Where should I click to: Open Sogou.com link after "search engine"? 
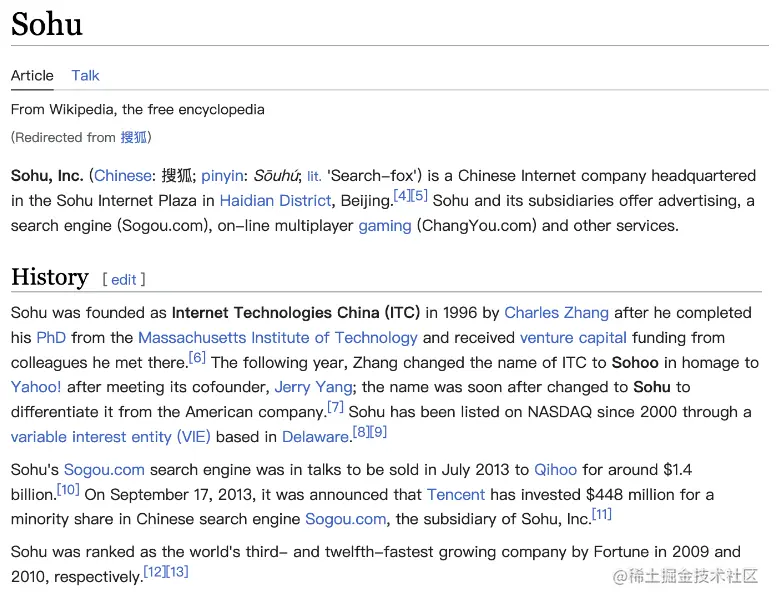pos(345,519)
